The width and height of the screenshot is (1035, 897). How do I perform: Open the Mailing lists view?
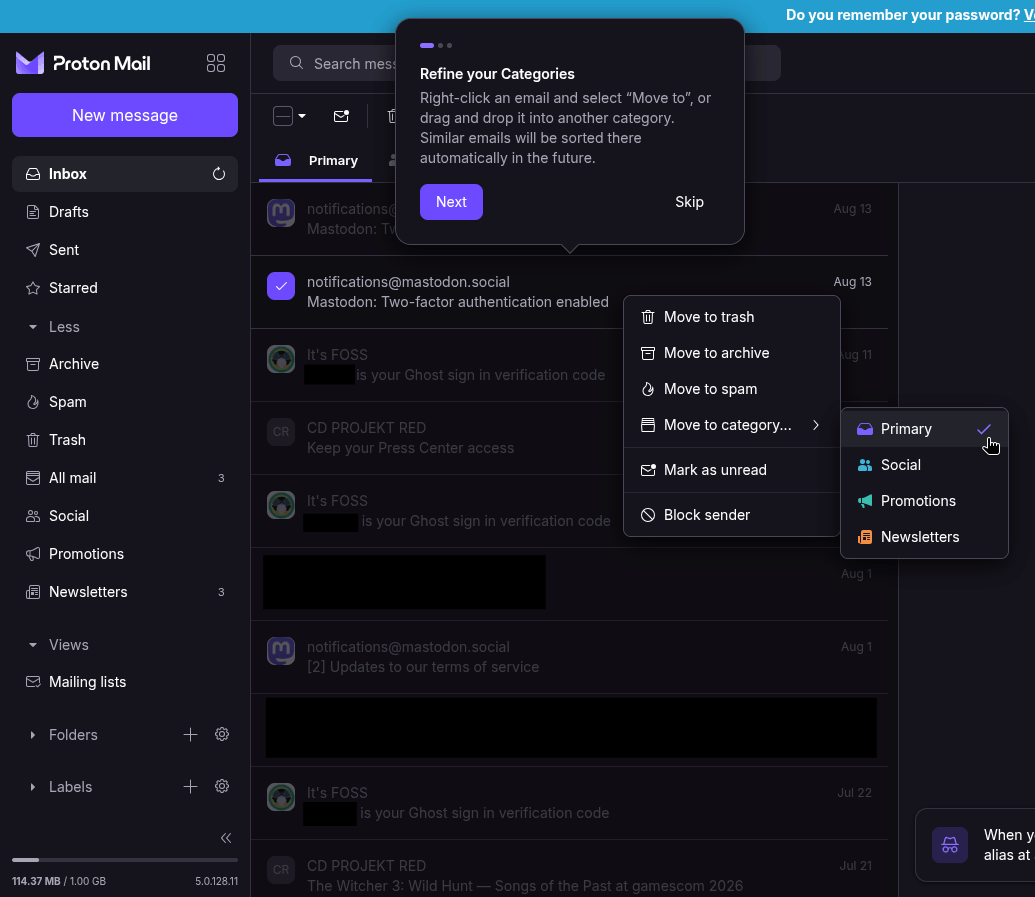pyautogui.click(x=125, y=682)
